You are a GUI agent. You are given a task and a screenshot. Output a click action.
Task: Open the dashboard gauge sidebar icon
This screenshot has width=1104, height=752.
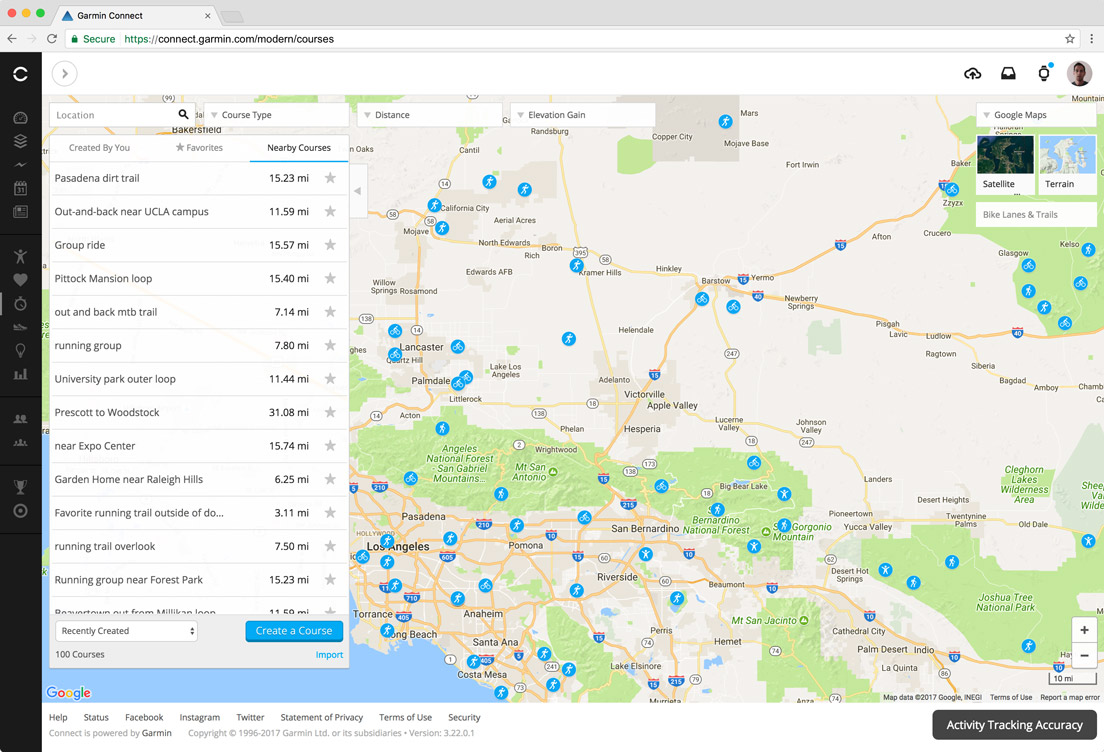20,118
